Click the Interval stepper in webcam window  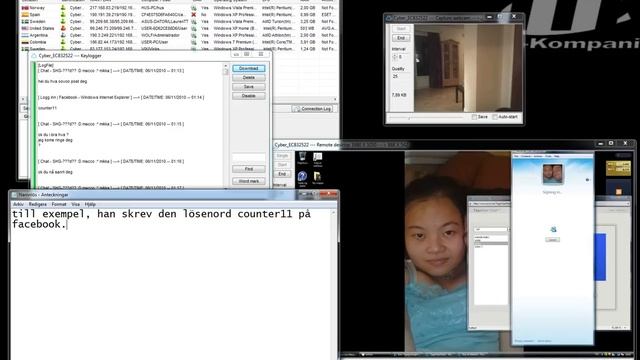(x=394, y=57)
